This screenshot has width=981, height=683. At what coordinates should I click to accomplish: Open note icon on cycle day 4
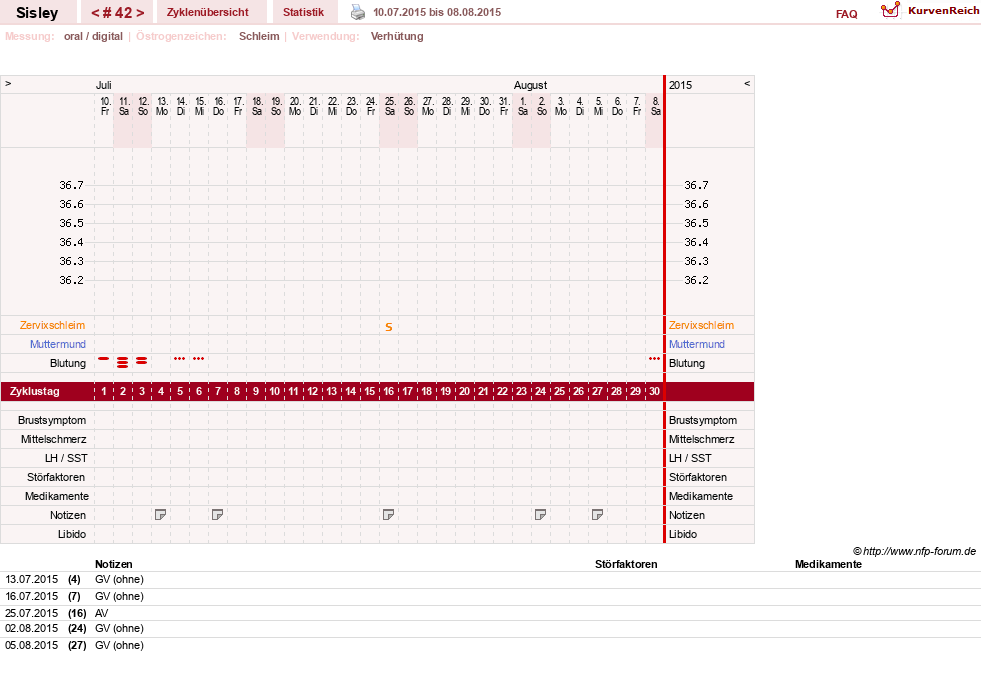coord(160,515)
